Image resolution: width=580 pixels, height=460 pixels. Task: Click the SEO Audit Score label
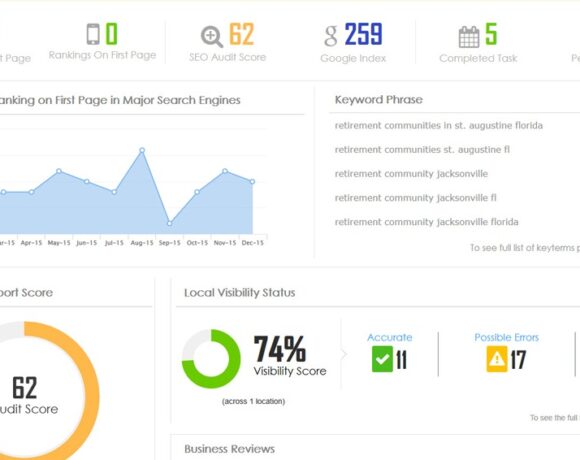[x=227, y=57]
